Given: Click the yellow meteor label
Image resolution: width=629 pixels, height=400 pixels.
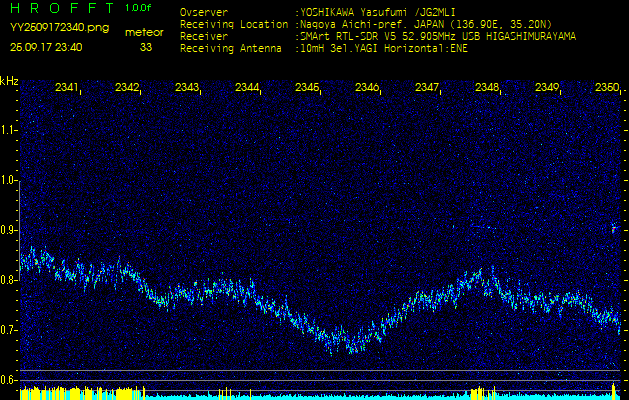Looking at the screenshot, I should (144, 32).
